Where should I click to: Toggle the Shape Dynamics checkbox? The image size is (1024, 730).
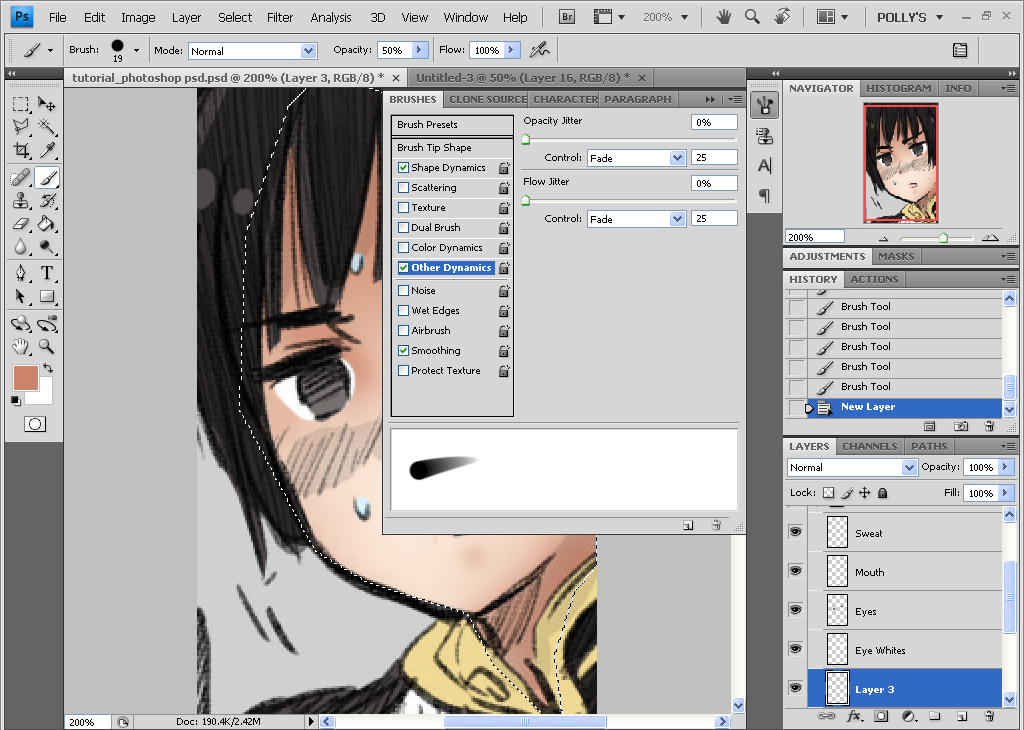click(404, 168)
